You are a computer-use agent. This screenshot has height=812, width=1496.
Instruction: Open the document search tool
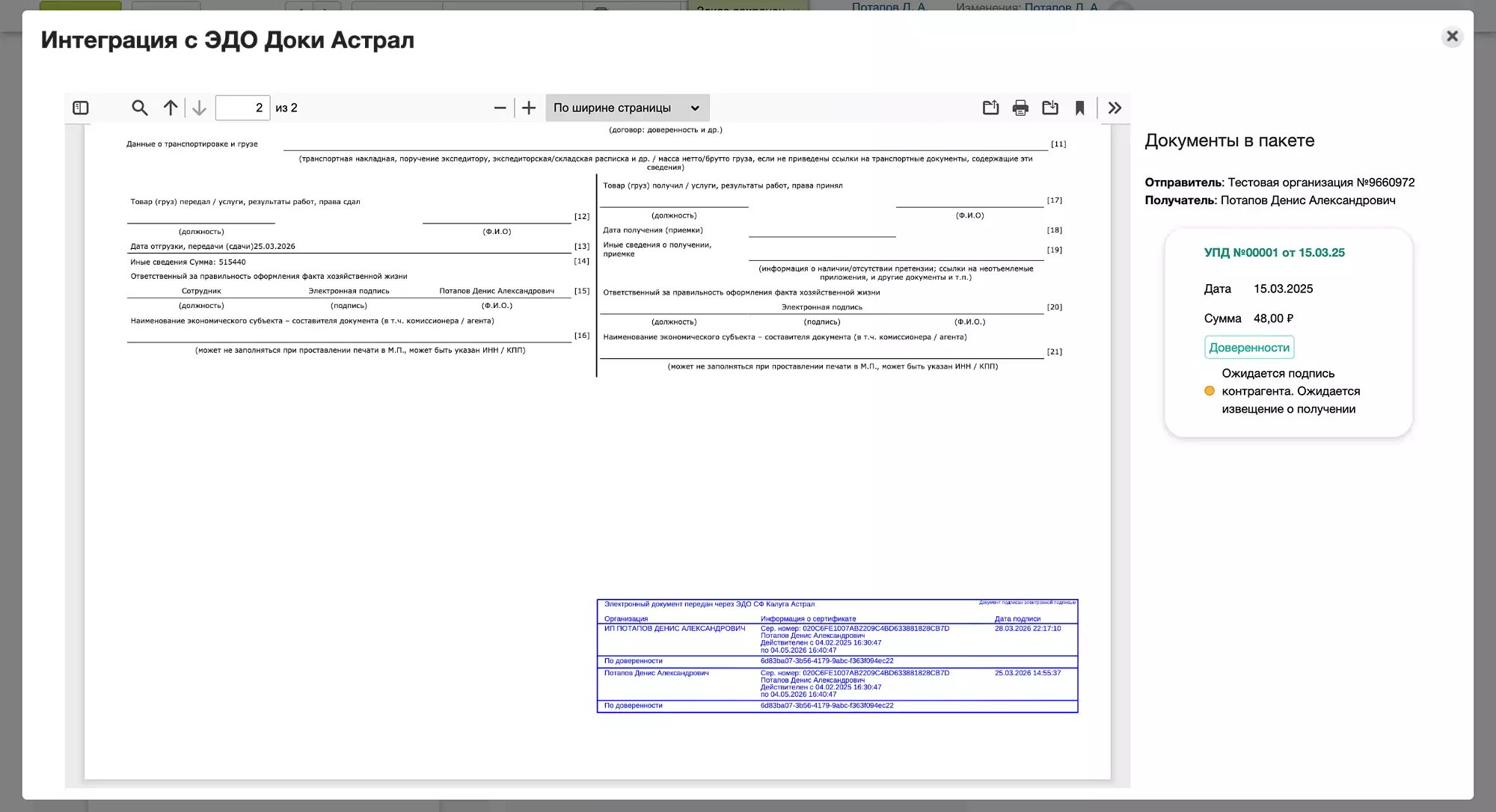[139, 108]
